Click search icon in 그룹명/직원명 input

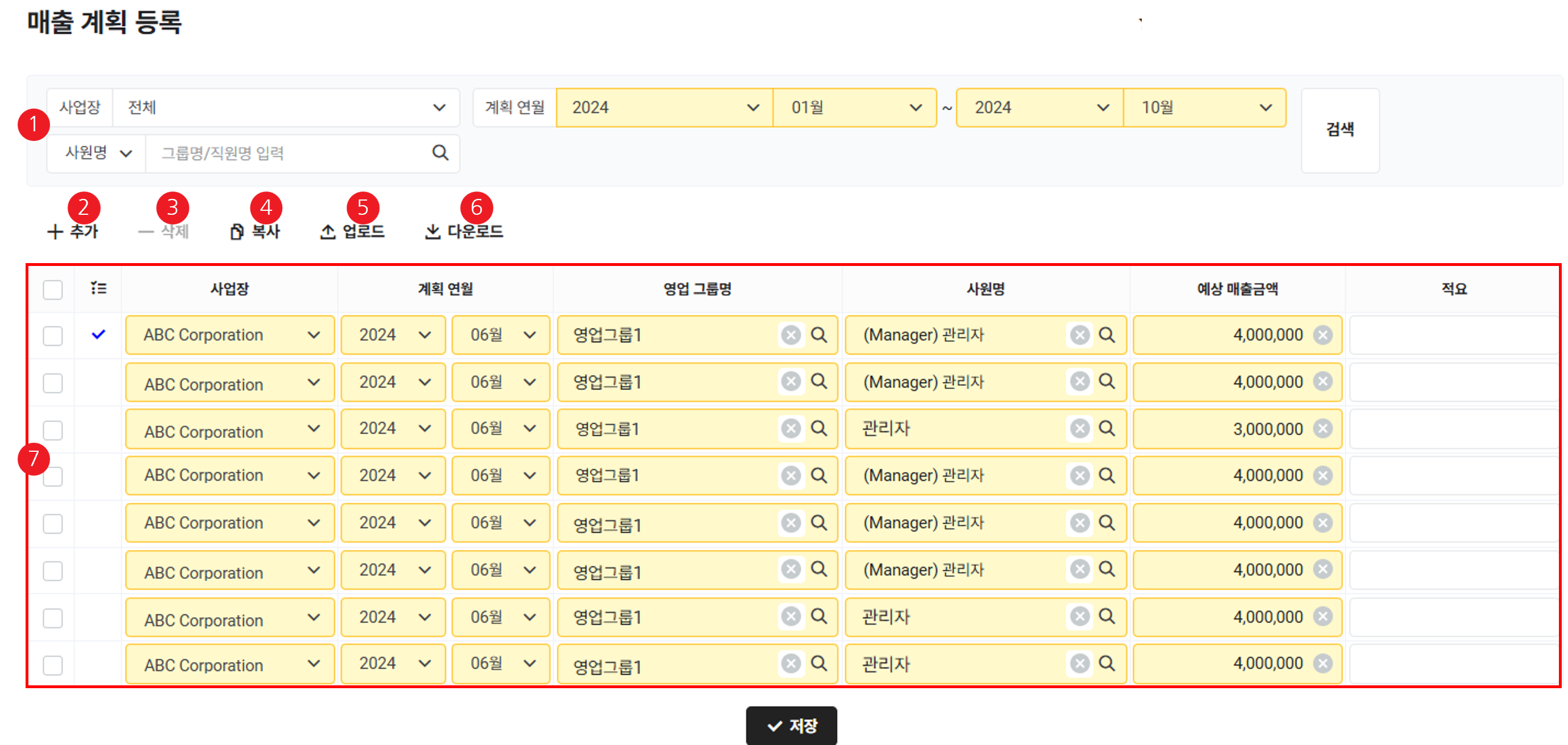440,153
